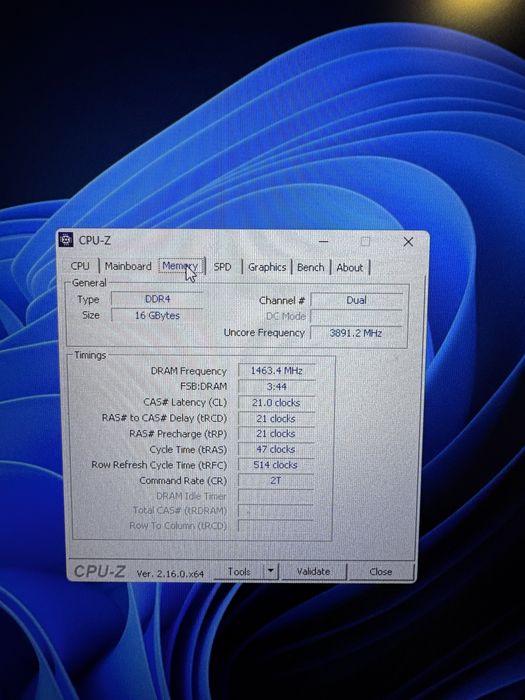The height and width of the screenshot is (700, 525).
Task: Click the Channel # label
Action: [x=282, y=300]
